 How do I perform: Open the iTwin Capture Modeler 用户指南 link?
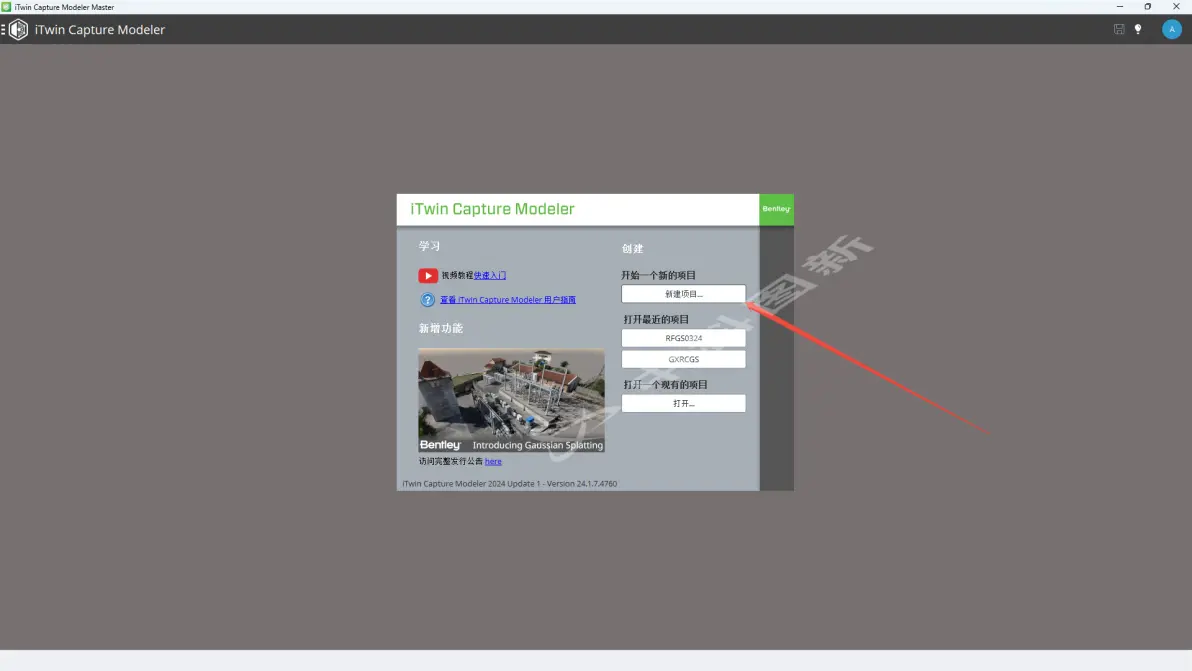point(508,299)
